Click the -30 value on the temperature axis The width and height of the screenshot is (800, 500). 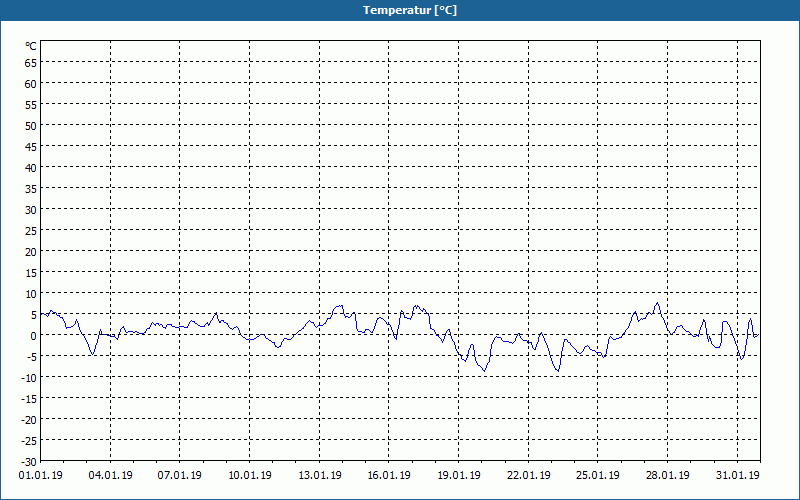pos(29,462)
